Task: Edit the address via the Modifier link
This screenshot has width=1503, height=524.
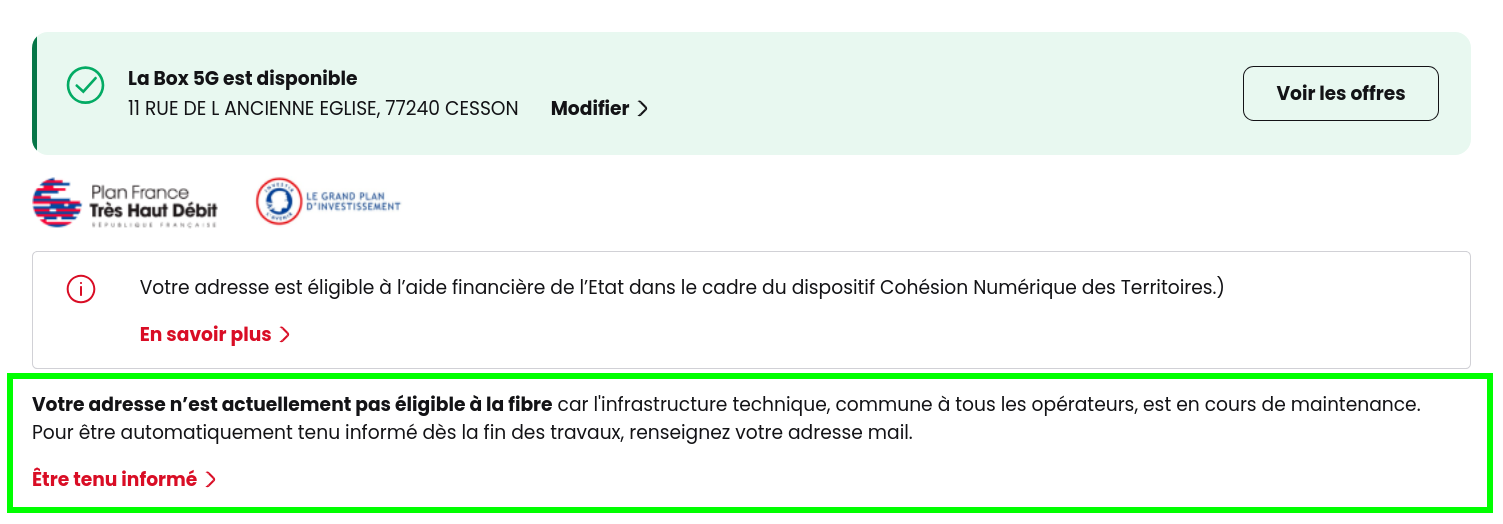Action: [599, 108]
